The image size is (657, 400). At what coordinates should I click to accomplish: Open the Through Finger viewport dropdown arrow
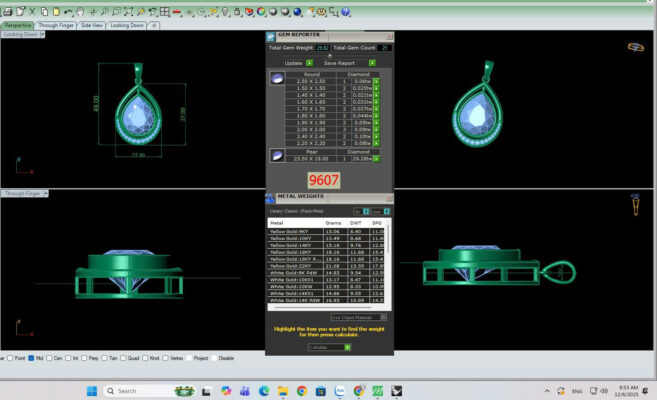46,194
